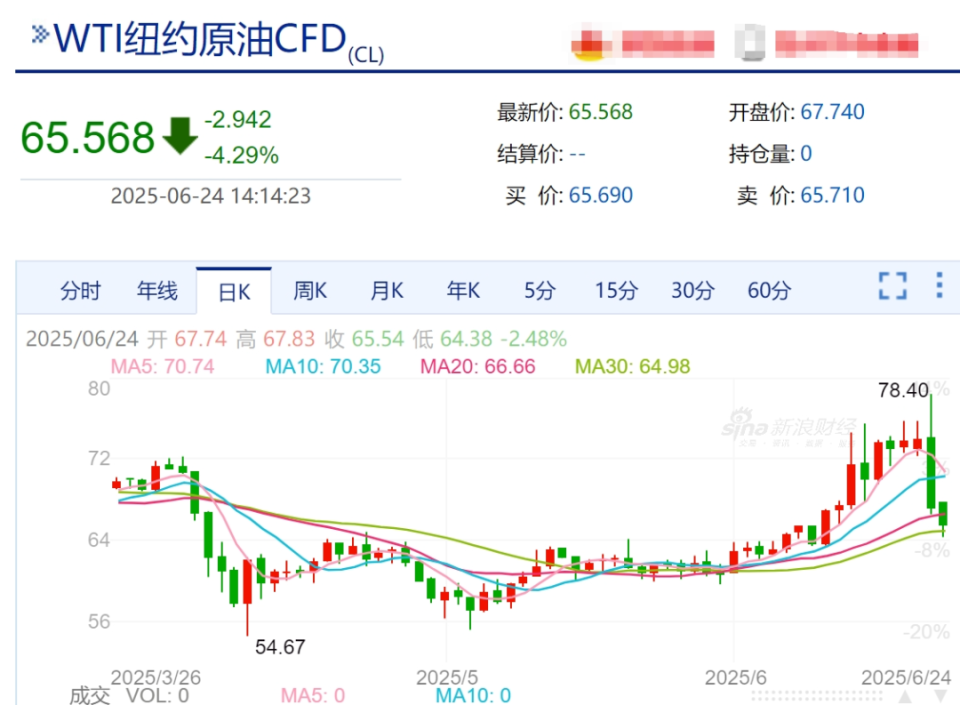Image resolution: width=960 pixels, height=705 pixels.
Task: Click the double-arrow icon before WTI title
Action: tap(40, 34)
